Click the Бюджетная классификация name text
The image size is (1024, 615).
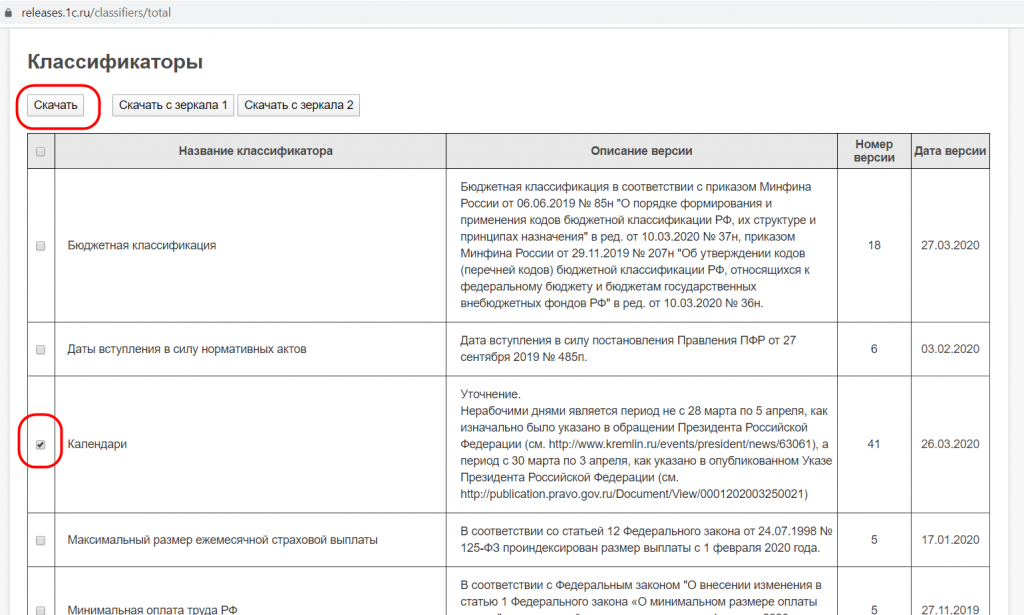coord(141,245)
